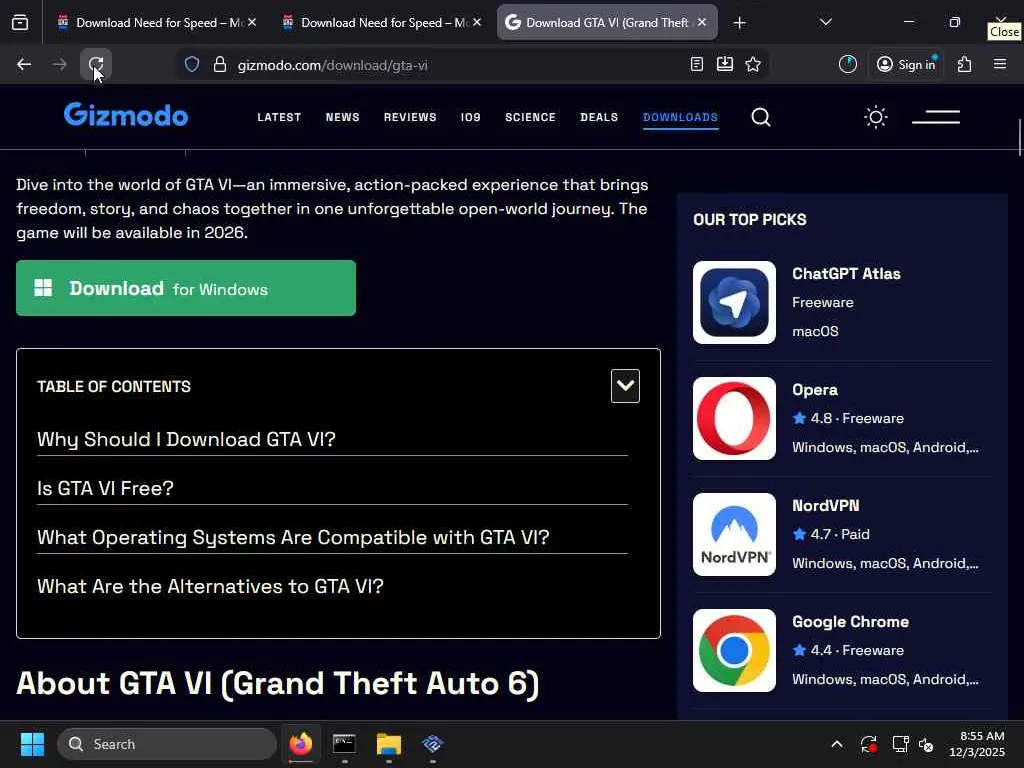Open the Windows Start menu

point(32,744)
